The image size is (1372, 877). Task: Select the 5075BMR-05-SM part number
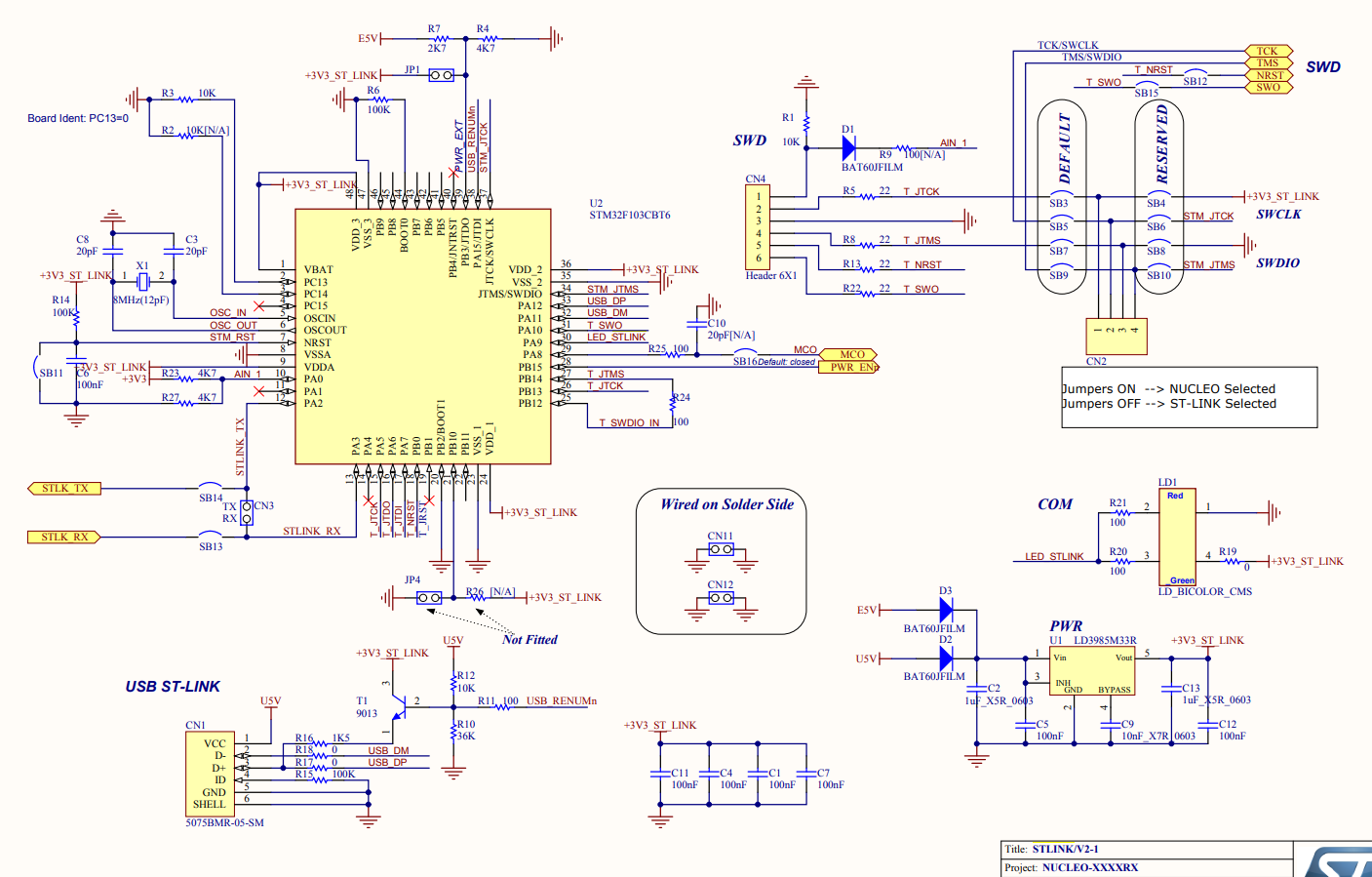pyautogui.click(x=224, y=823)
